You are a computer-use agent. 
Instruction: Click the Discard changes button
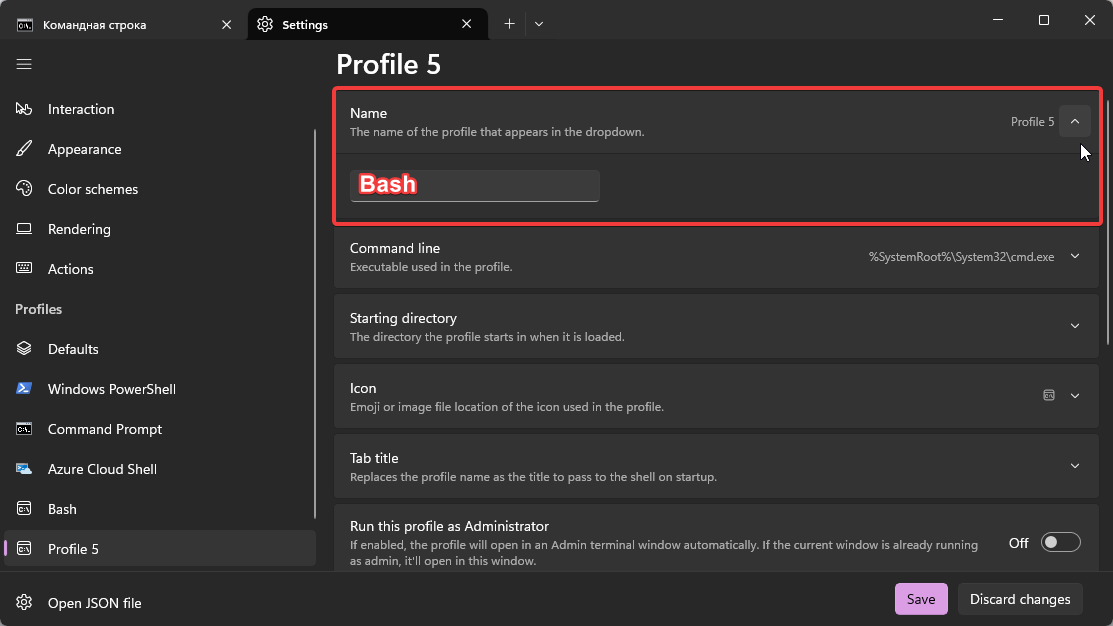(x=1019, y=599)
